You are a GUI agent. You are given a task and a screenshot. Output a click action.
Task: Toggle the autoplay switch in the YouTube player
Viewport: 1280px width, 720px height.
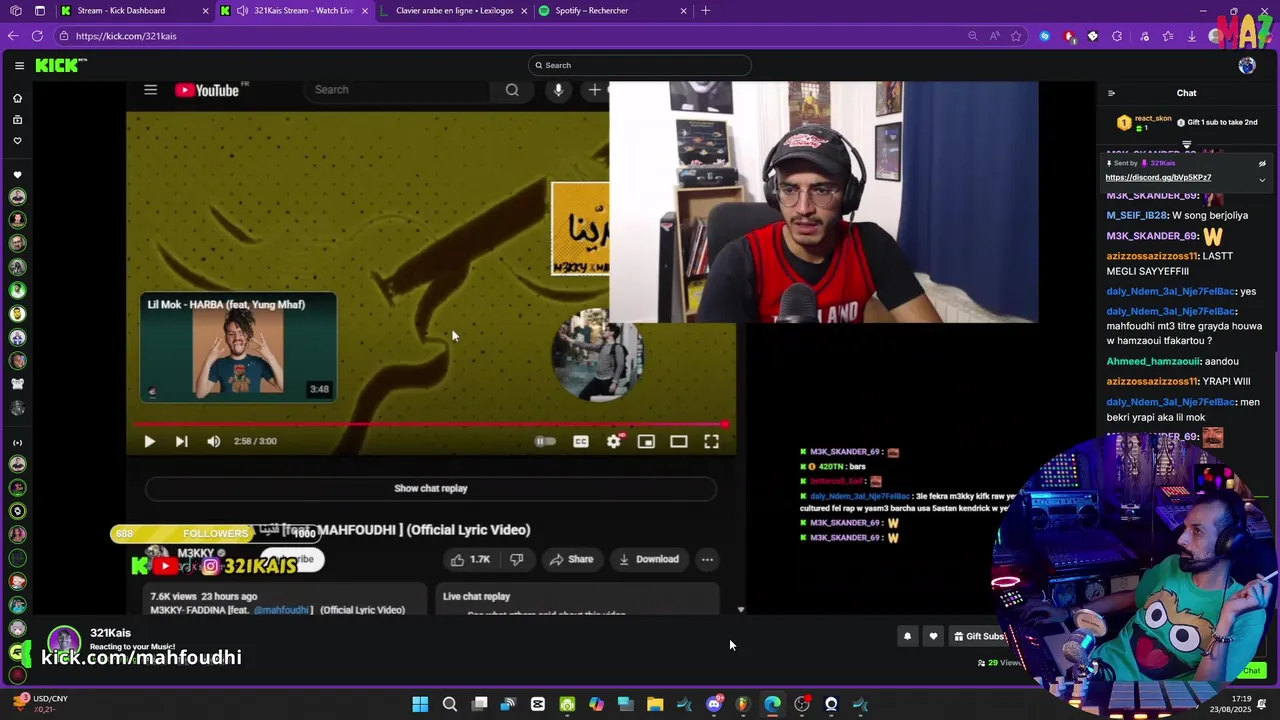click(545, 441)
